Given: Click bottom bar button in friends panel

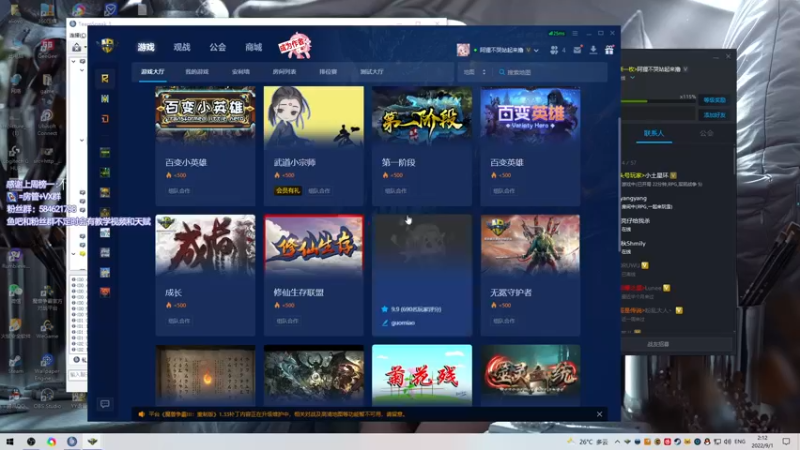Looking at the screenshot, I should coord(658,344).
